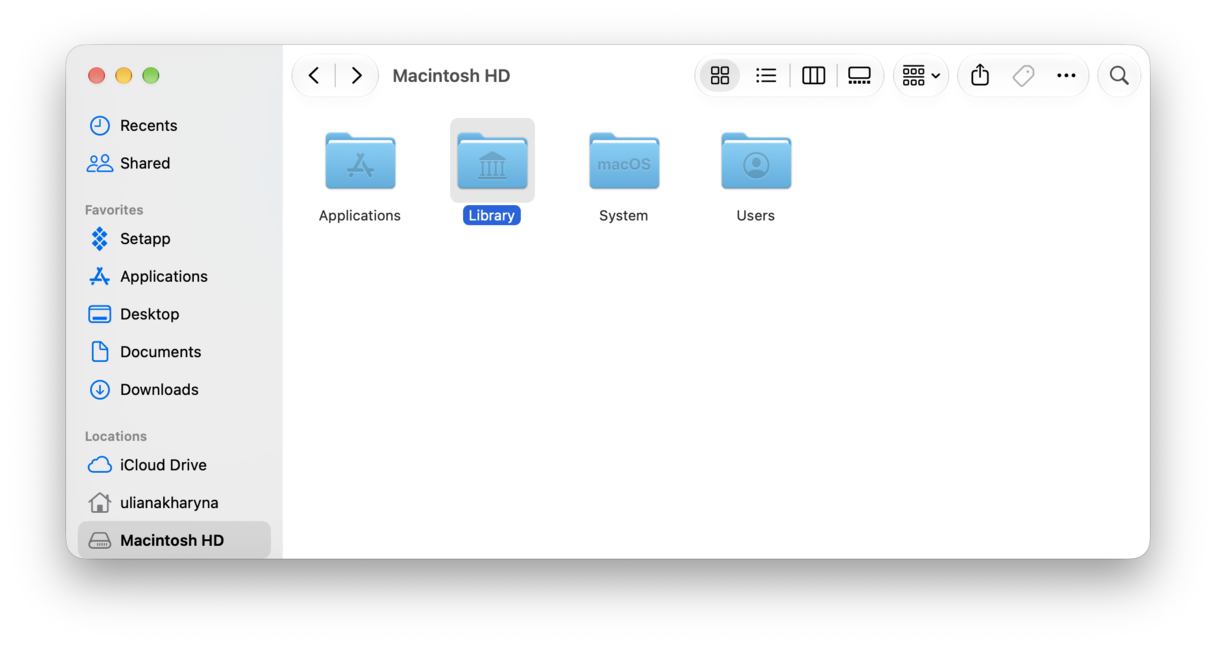Open Desktop in the sidebar
This screenshot has width=1216, height=646.
tap(174, 314)
